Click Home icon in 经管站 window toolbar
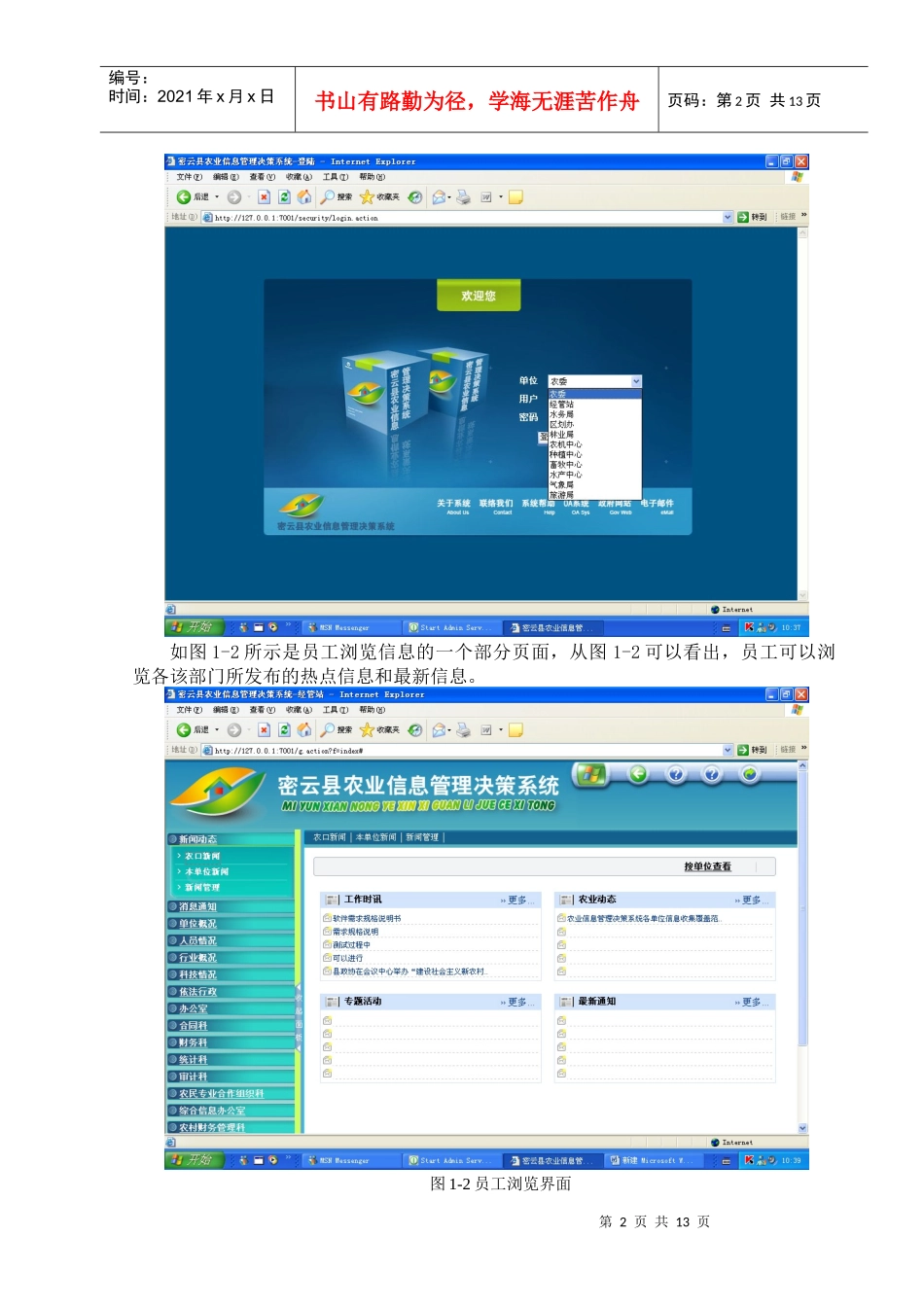This screenshot has height=1307, width=924. pos(304,730)
